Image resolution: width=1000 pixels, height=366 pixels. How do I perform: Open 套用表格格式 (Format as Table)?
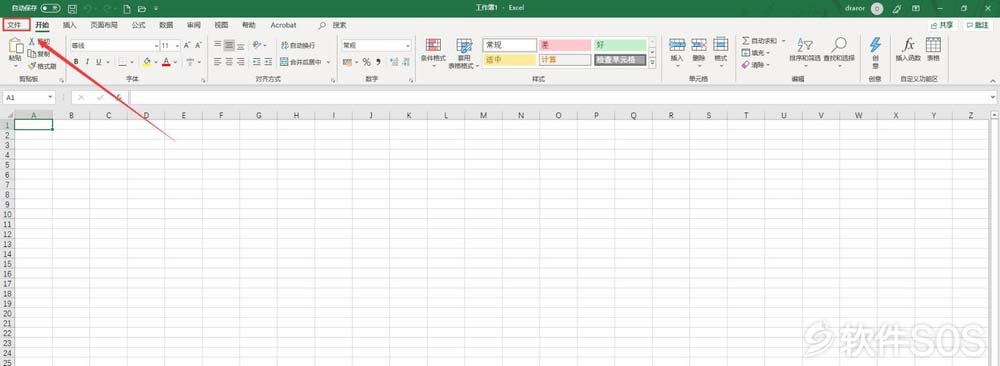click(464, 53)
